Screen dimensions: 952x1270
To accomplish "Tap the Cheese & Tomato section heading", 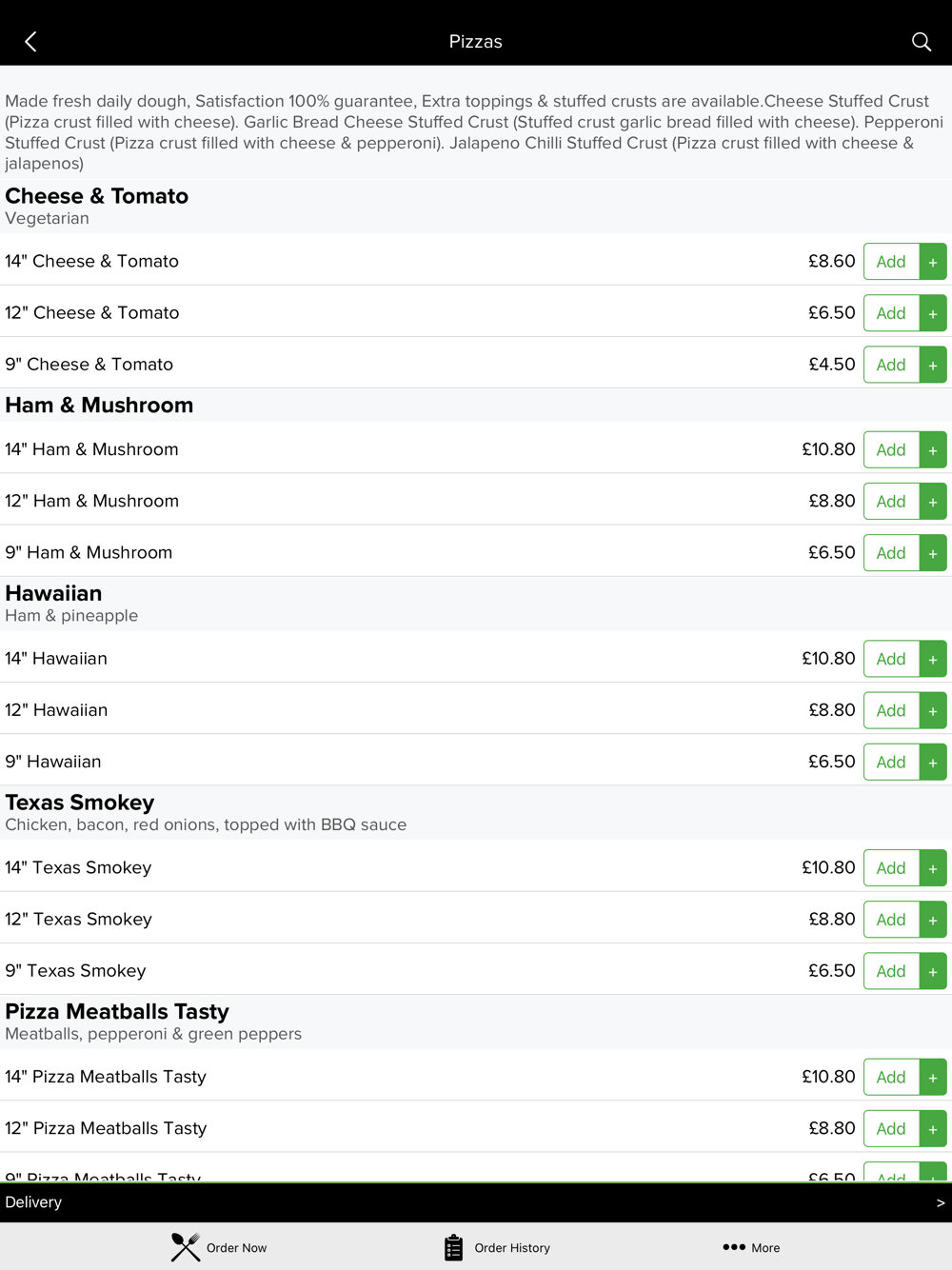I will point(97,196).
